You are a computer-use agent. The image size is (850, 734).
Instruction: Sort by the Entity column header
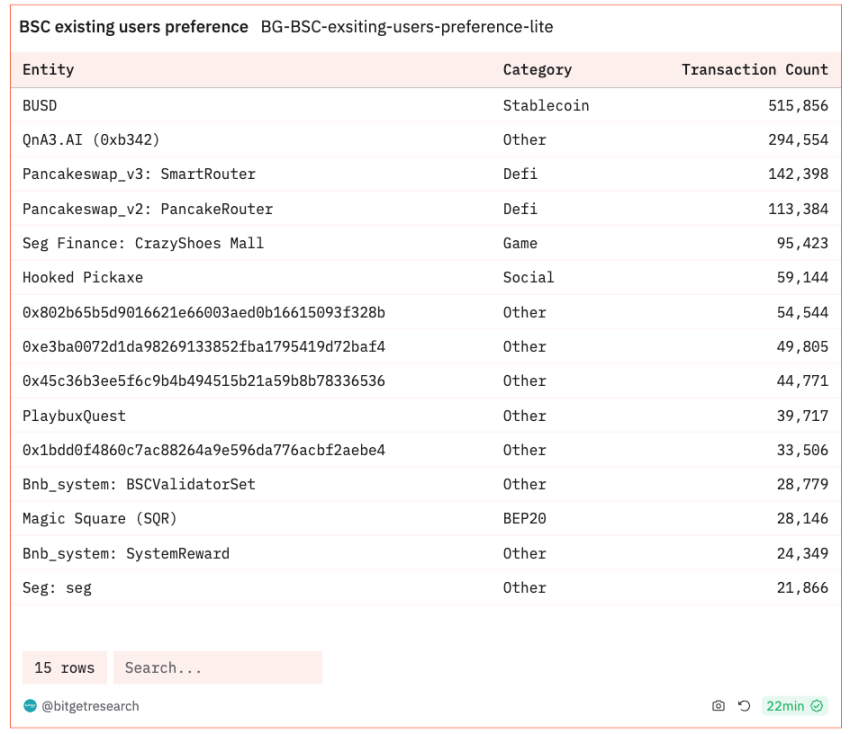(x=48, y=70)
